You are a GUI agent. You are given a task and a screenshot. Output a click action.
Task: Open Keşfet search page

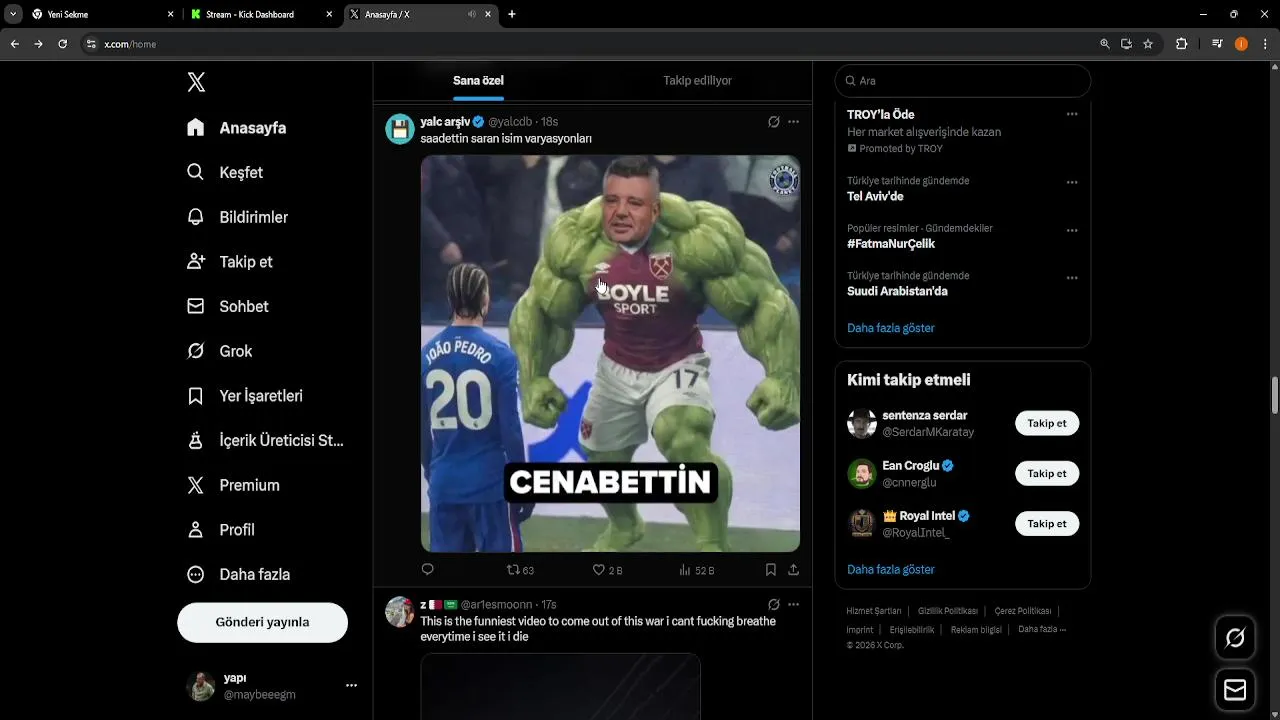pyautogui.click(x=225, y=173)
